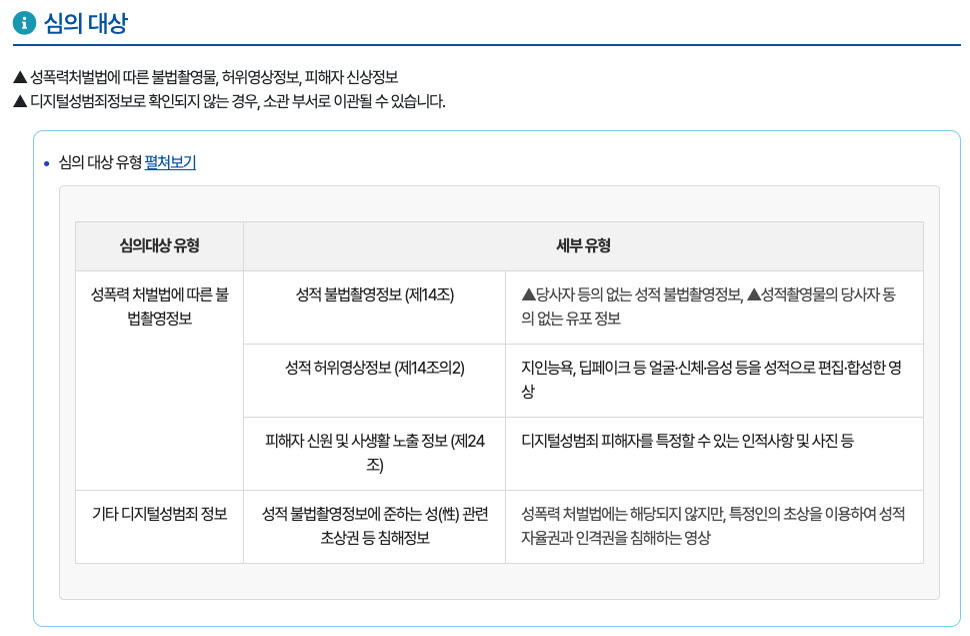Click the info icon beside 심의 대상
This screenshot has width=970, height=636.
[x=24, y=23]
